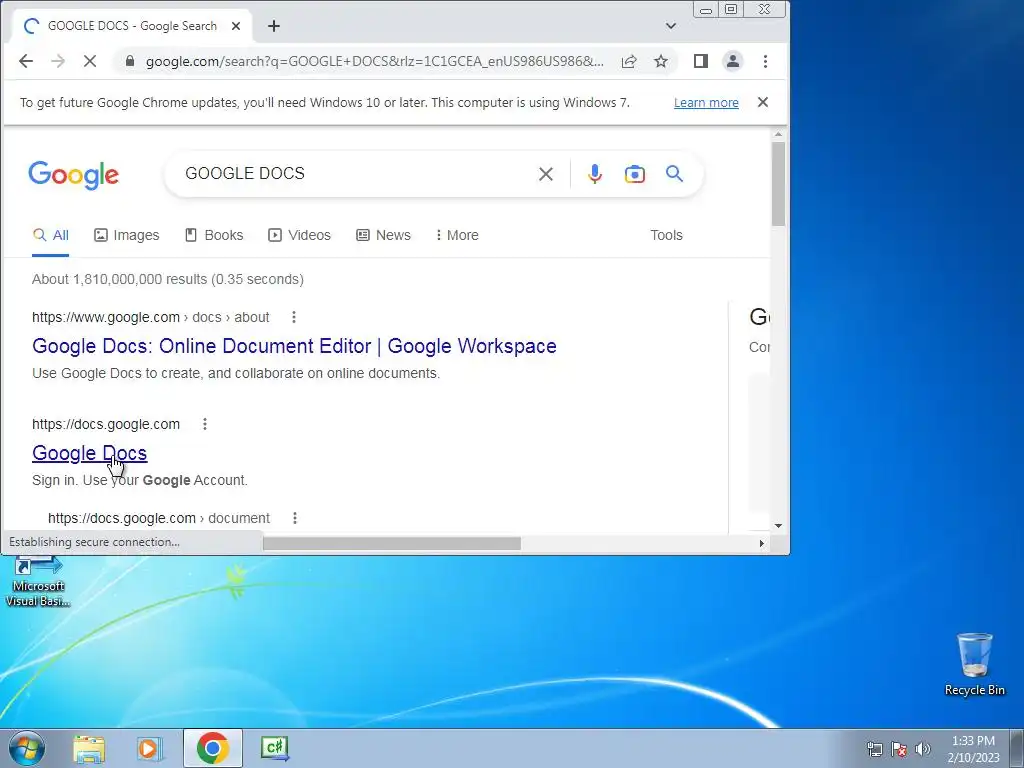Search by image using the camera icon
This screenshot has height=768, width=1024.
[x=634, y=174]
